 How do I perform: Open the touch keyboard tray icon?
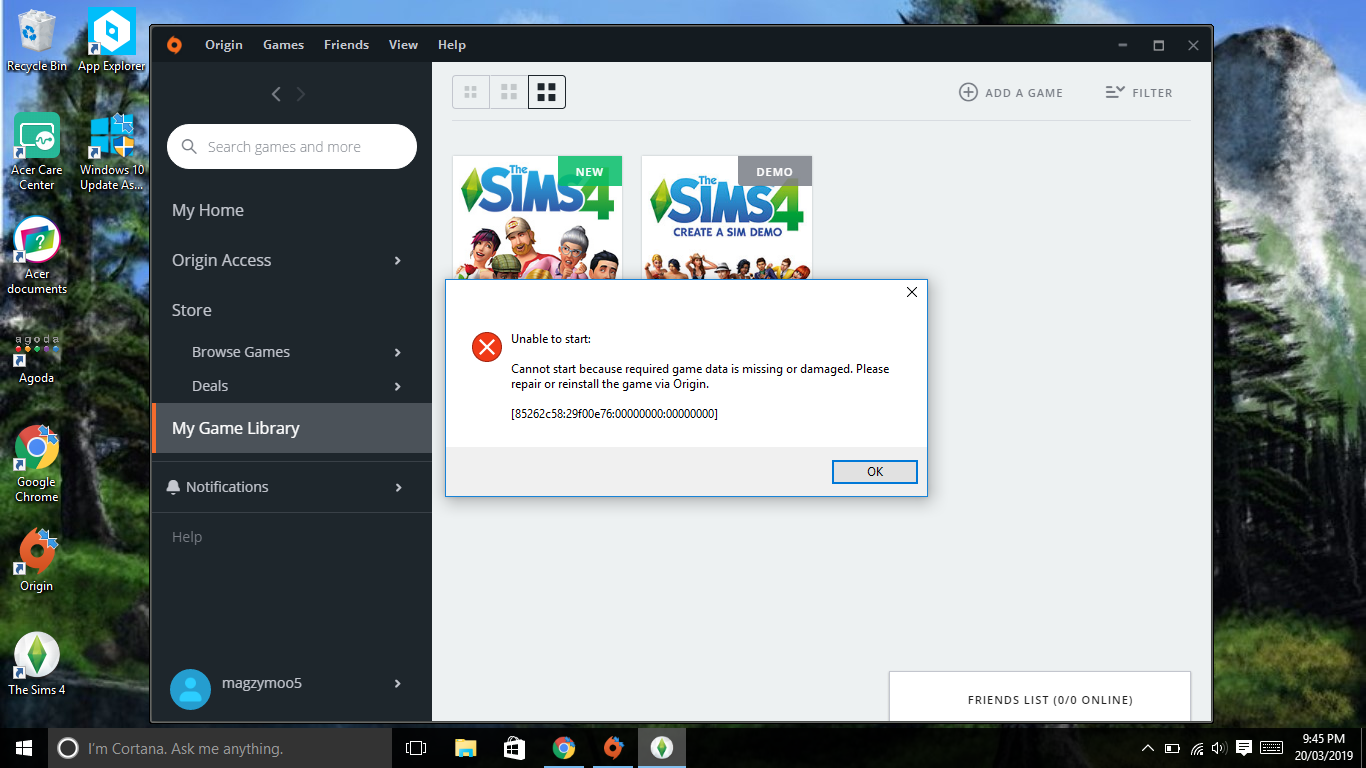(x=1272, y=748)
